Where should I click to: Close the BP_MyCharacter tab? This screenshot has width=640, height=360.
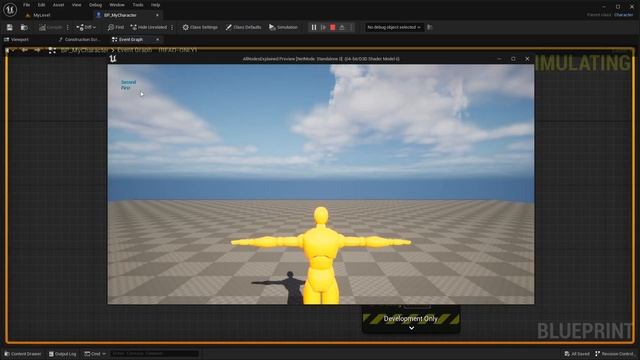tap(157, 15)
